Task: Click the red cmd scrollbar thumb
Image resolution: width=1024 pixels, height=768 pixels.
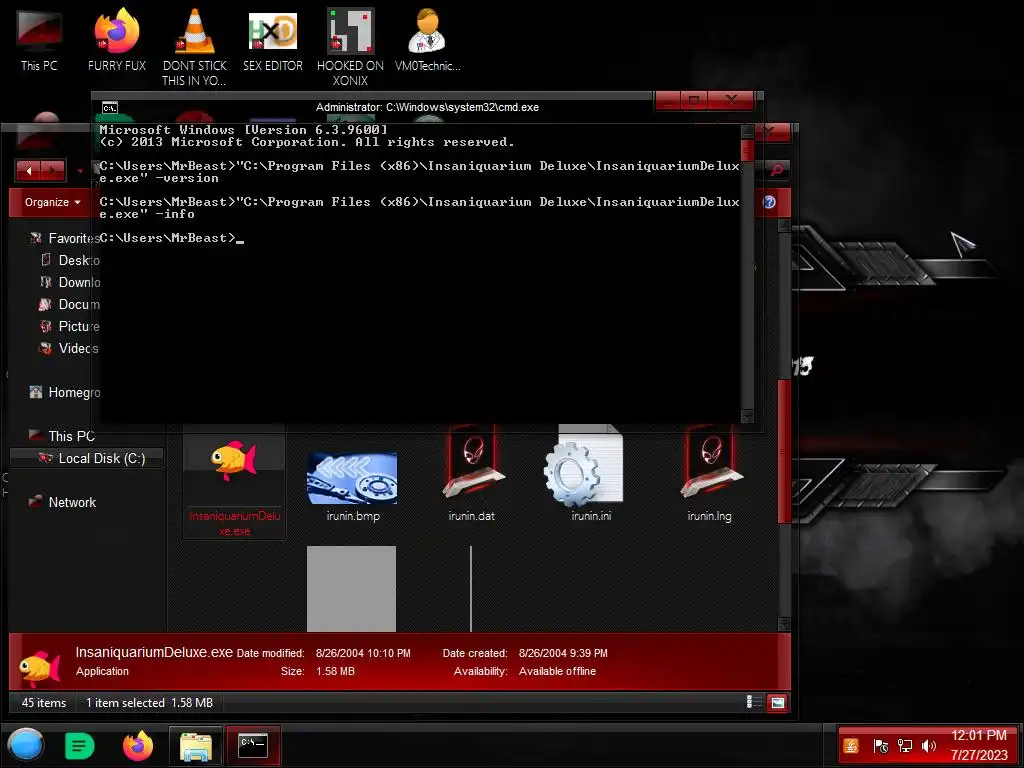Action: click(748, 150)
